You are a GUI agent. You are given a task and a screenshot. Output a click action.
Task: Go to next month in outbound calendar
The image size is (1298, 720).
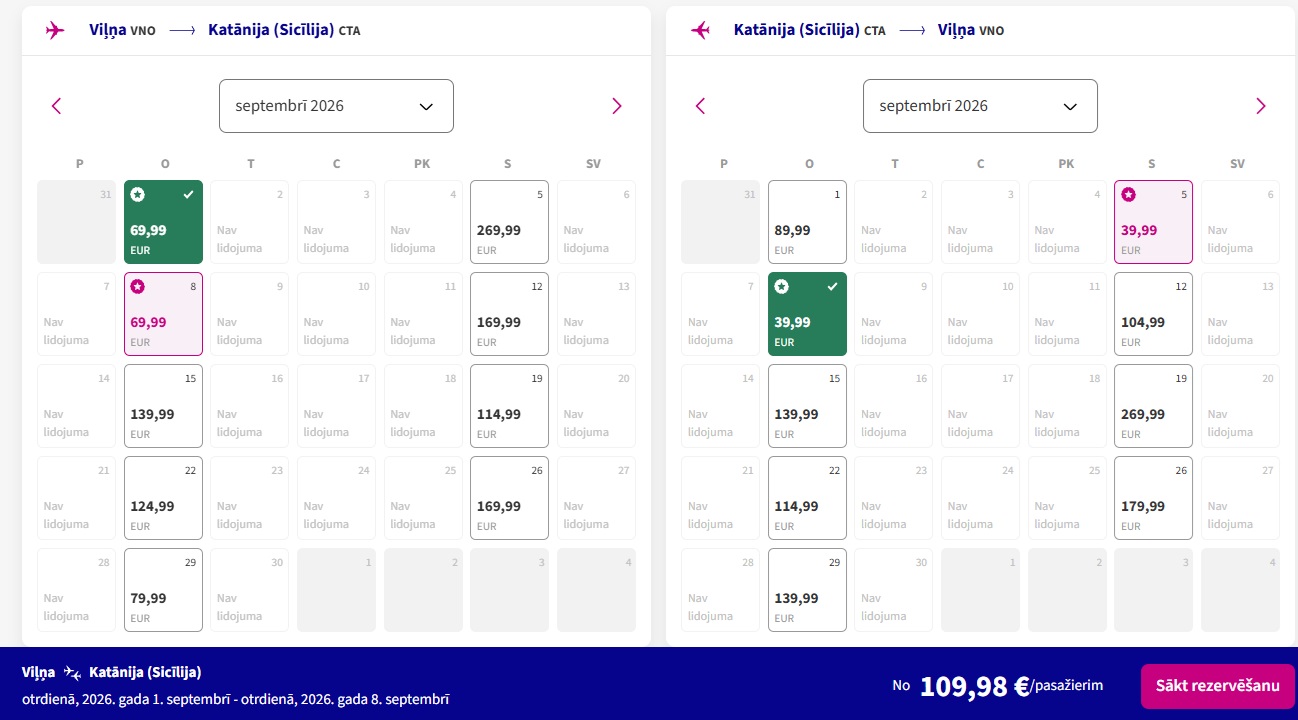point(616,106)
